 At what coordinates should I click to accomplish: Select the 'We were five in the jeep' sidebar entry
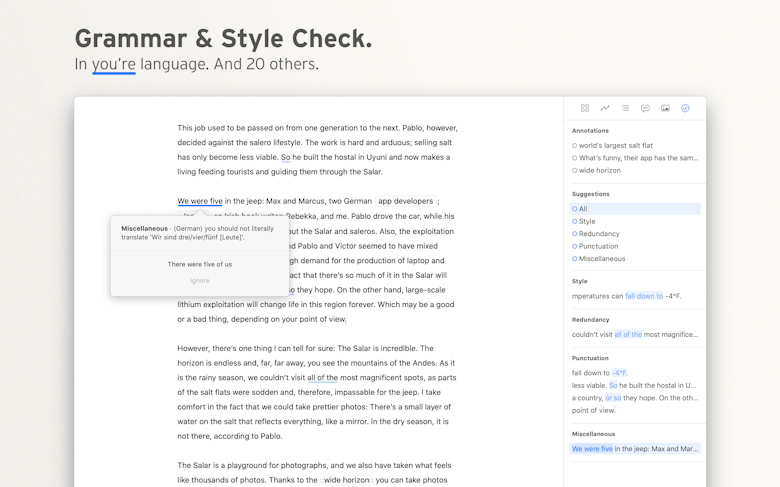(x=635, y=449)
